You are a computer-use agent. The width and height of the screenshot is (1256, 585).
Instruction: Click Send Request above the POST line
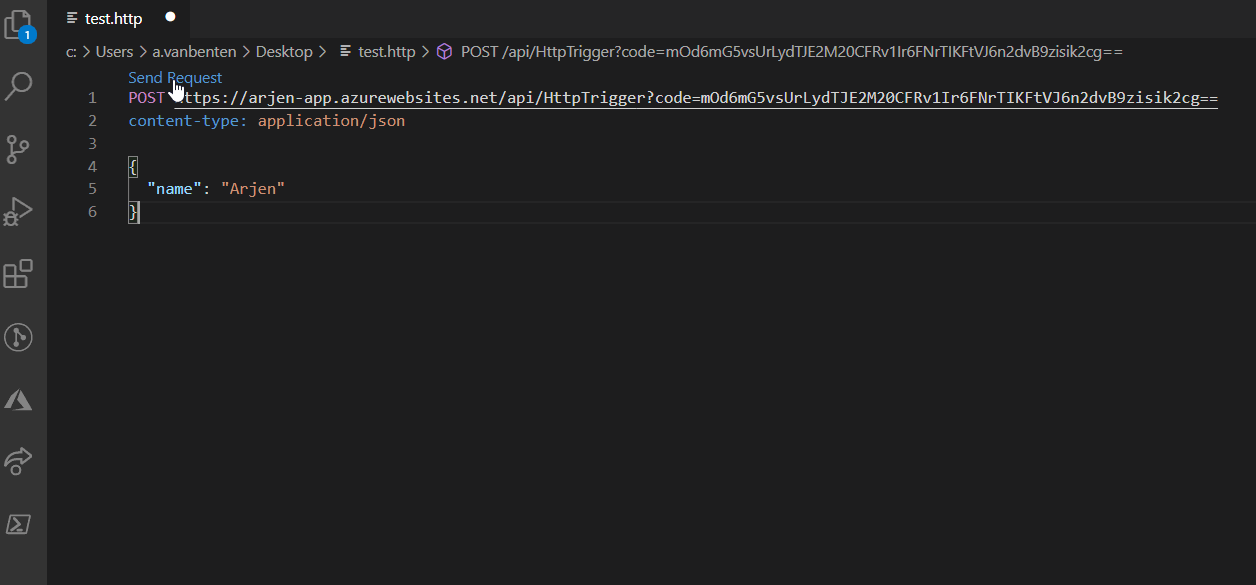coord(175,78)
